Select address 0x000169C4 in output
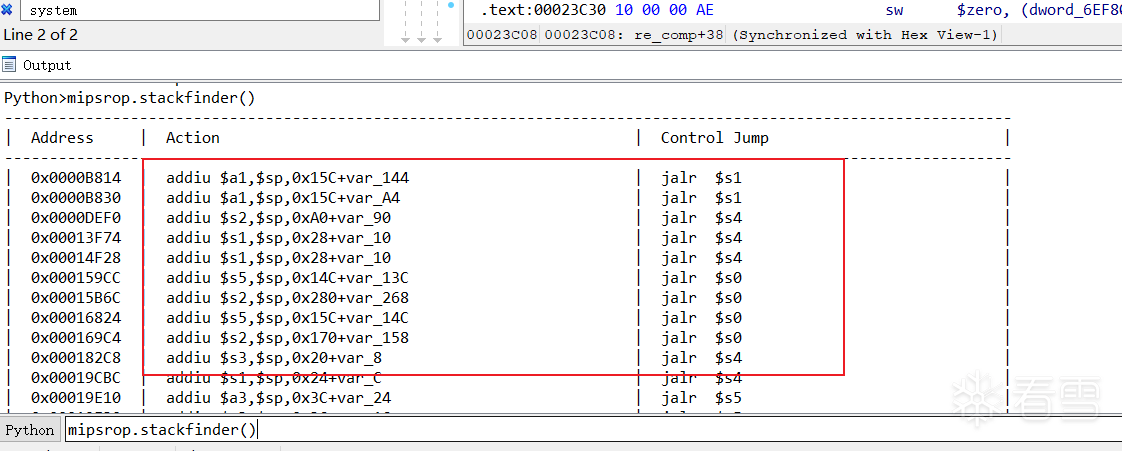The image size is (1122, 451). pos(76,338)
